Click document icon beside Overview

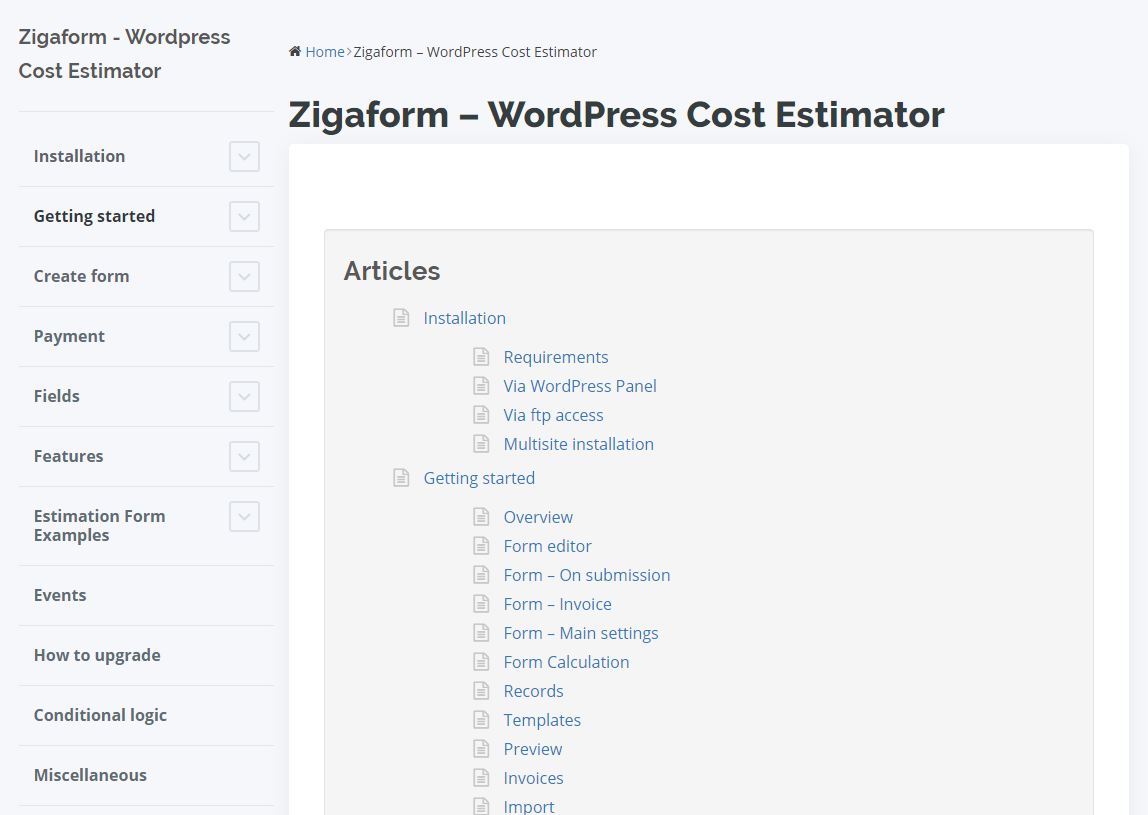481,517
